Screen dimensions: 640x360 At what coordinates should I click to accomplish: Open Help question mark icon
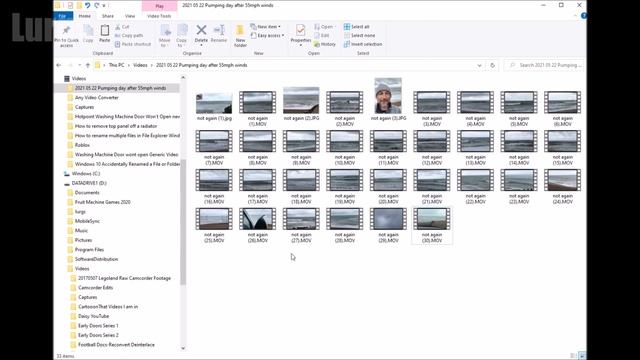click(x=584, y=16)
